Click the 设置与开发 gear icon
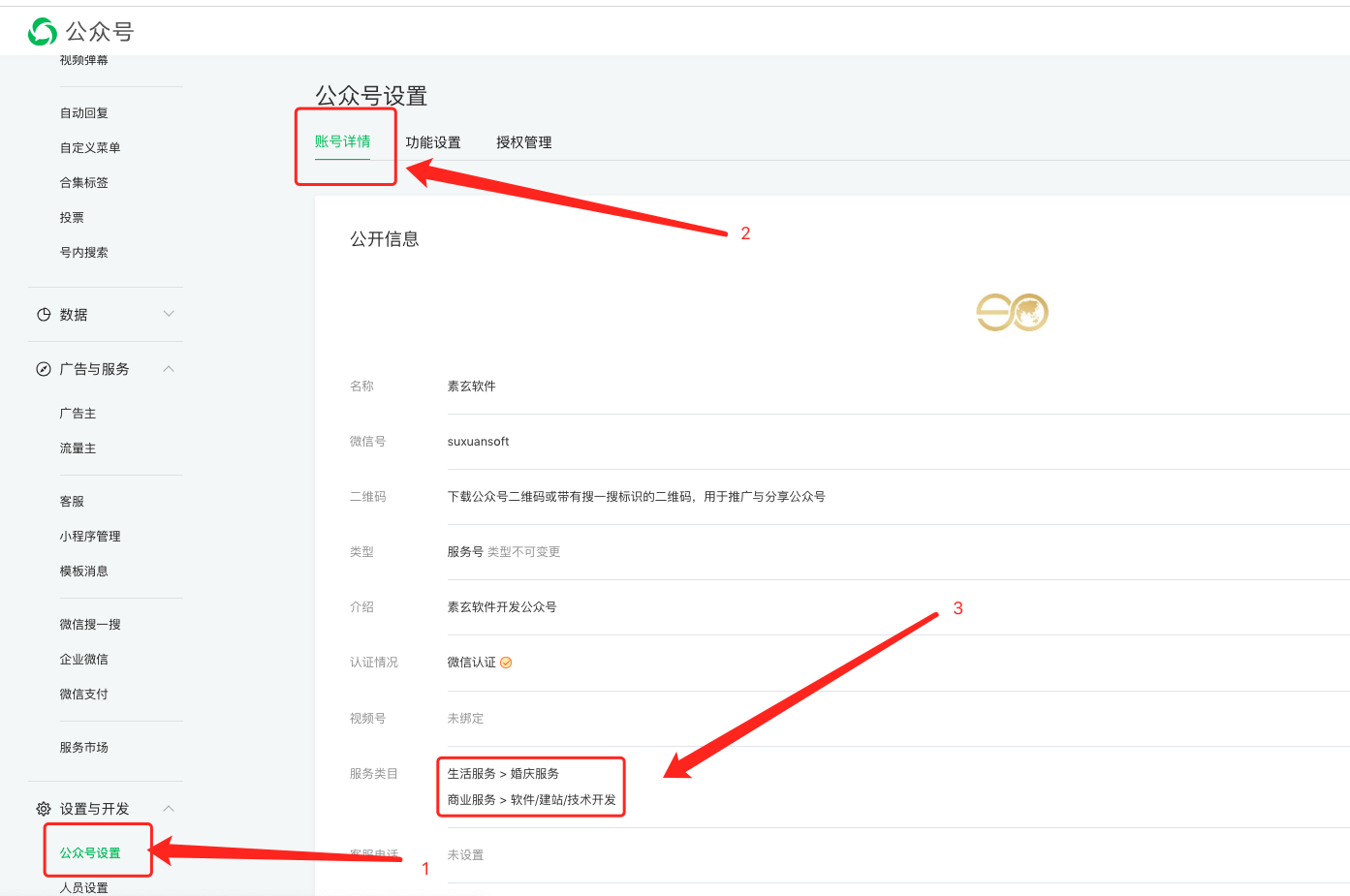The height and width of the screenshot is (896, 1350). [x=44, y=809]
